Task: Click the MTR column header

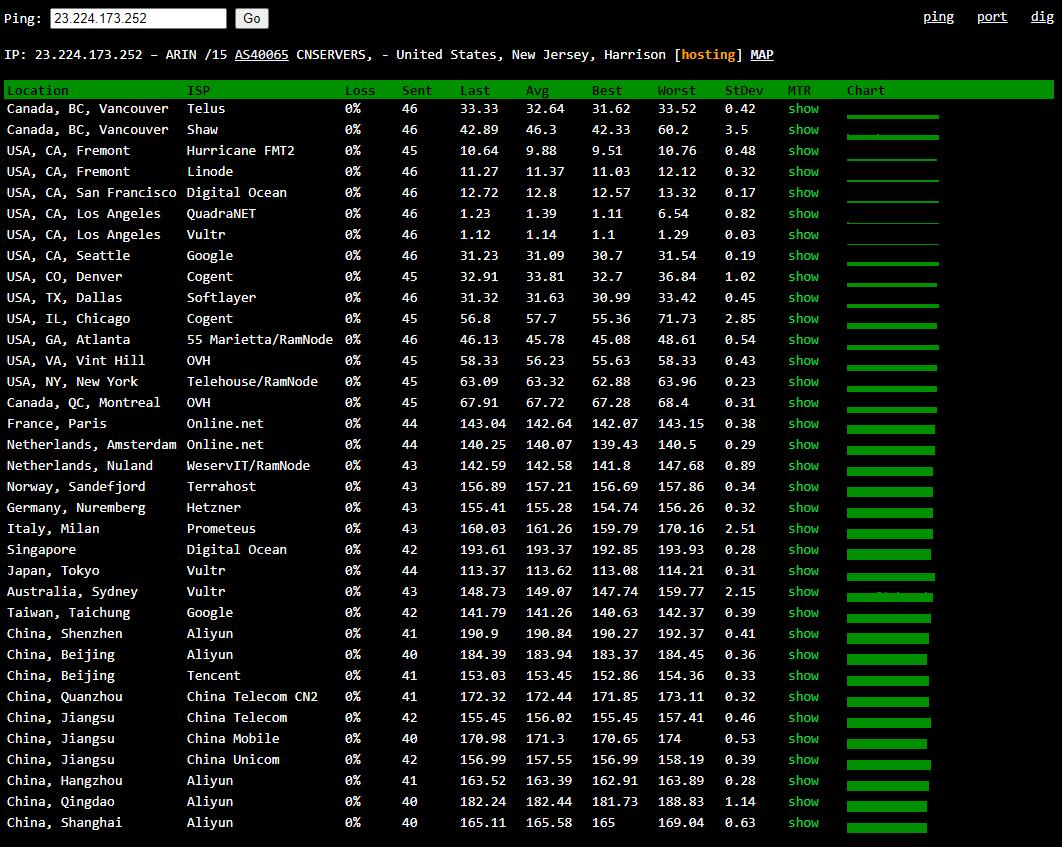Action: [x=799, y=90]
